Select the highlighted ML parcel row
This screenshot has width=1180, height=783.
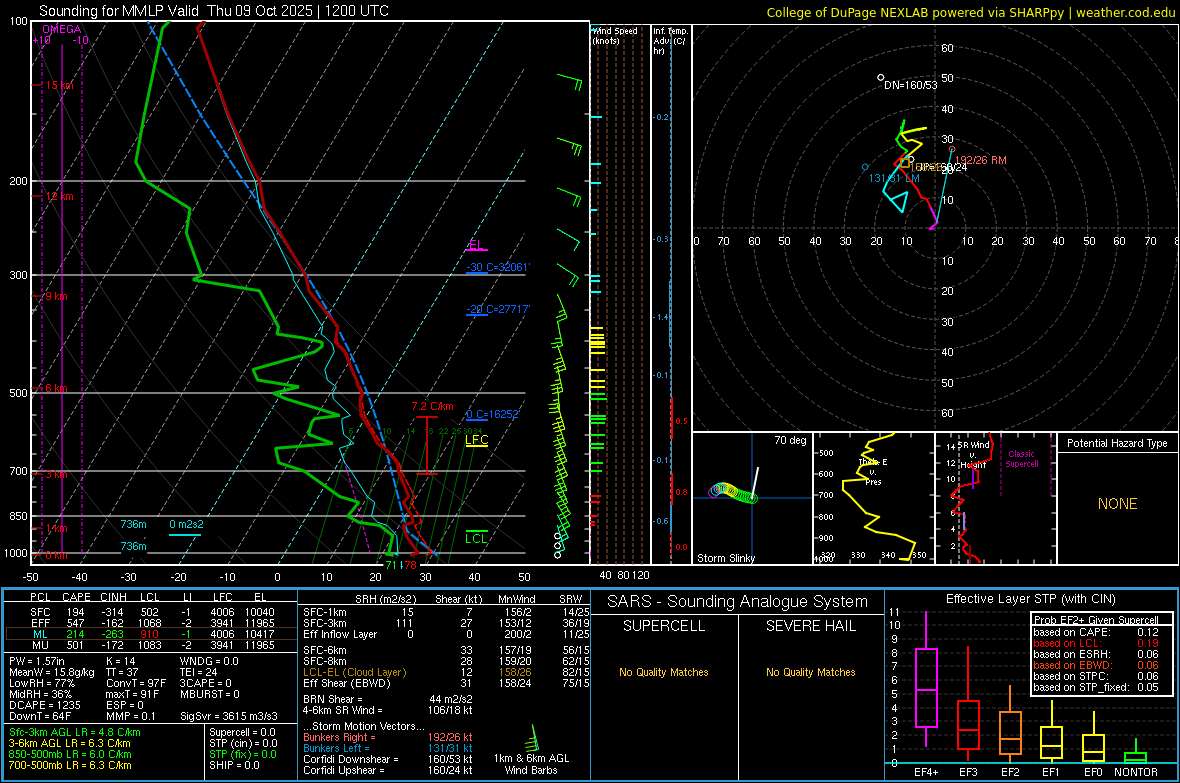[x=151, y=634]
